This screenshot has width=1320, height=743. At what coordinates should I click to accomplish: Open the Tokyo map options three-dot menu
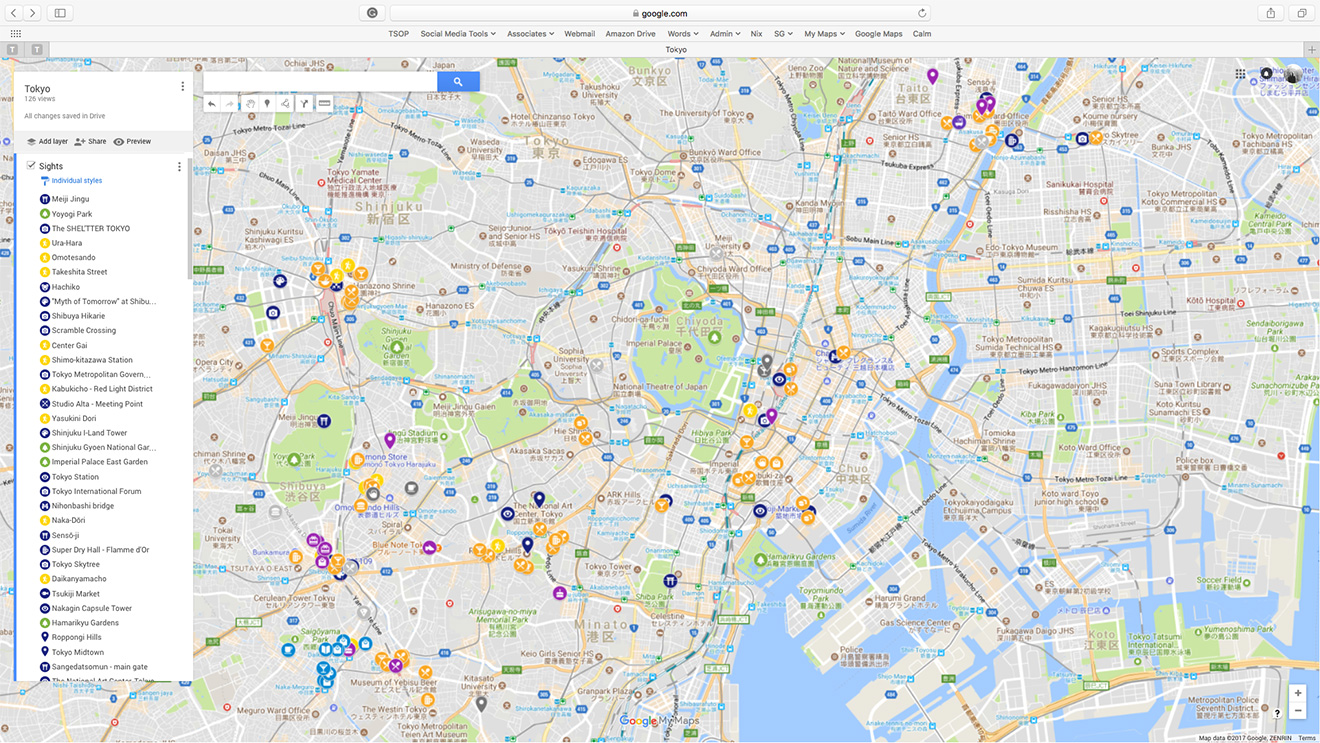pyautogui.click(x=182, y=87)
